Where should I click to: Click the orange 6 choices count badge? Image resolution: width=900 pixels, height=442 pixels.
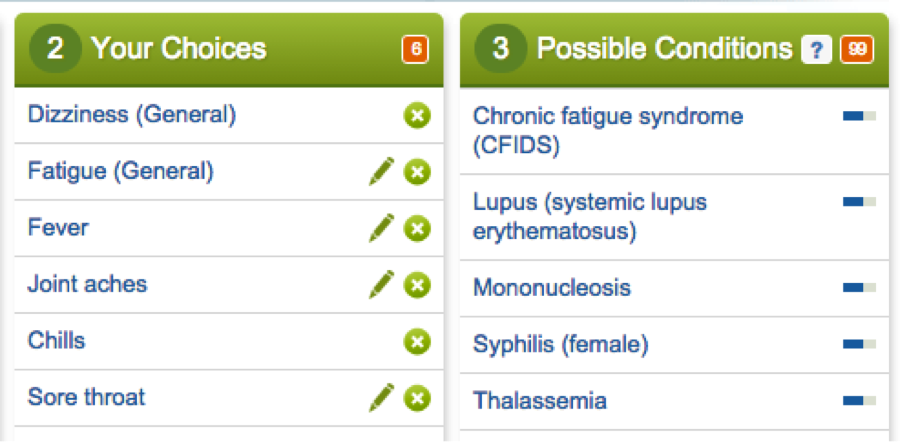(415, 49)
